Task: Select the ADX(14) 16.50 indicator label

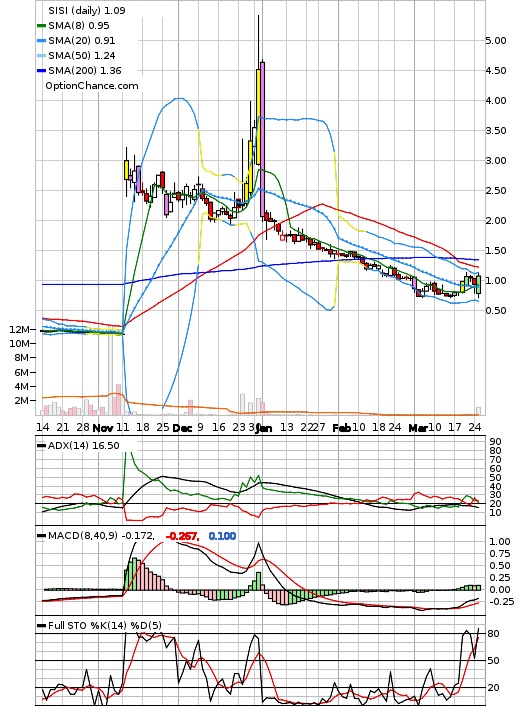Action: (84, 446)
